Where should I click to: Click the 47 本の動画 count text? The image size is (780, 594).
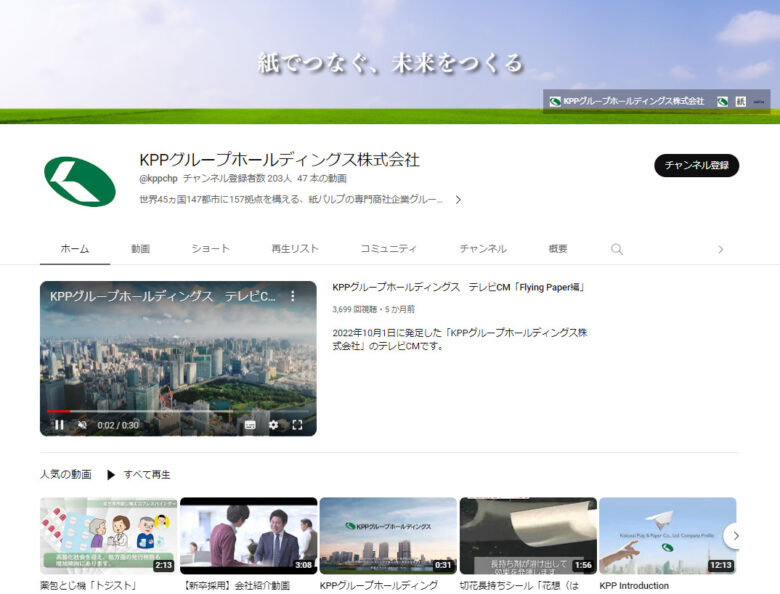point(321,178)
